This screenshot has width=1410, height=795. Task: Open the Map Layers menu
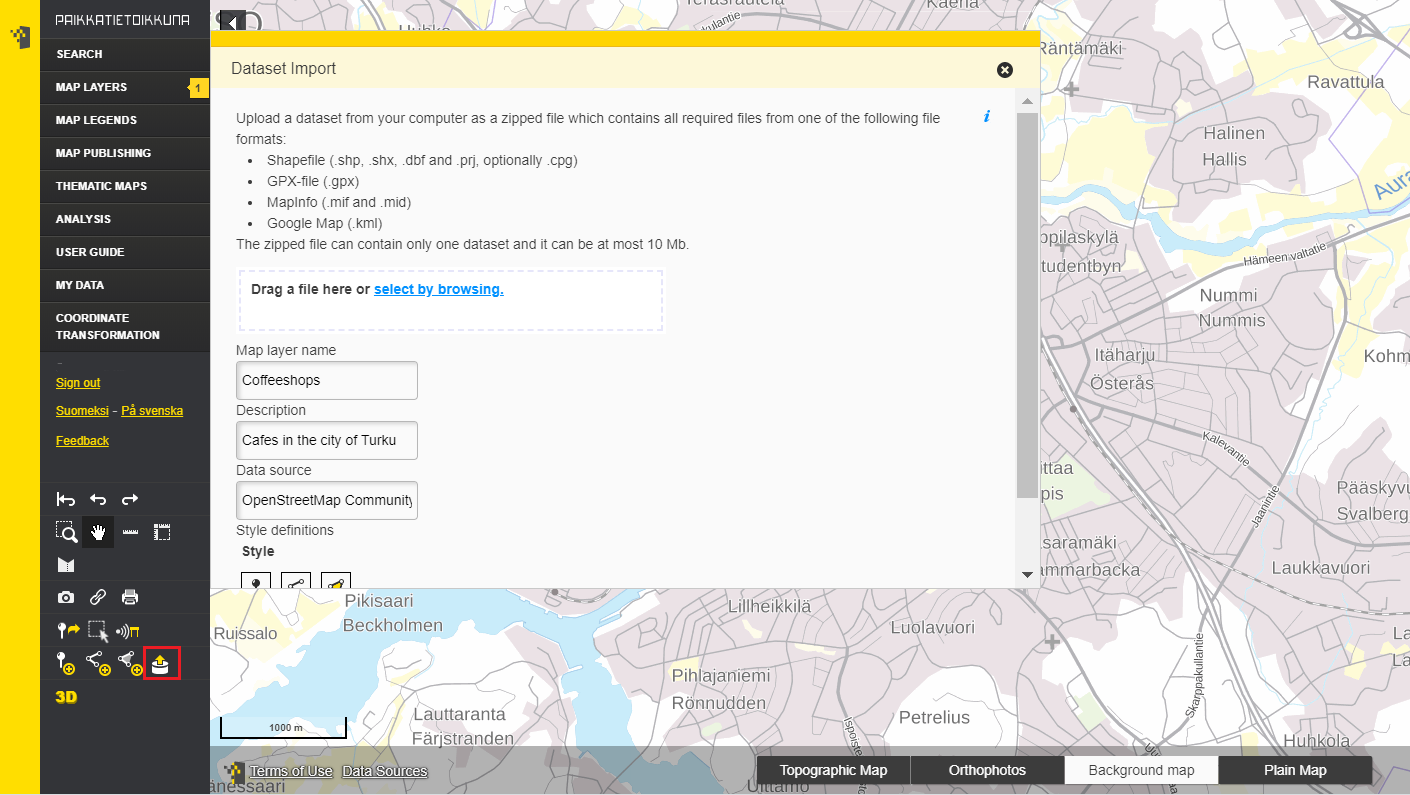click(x=125, y=87)
